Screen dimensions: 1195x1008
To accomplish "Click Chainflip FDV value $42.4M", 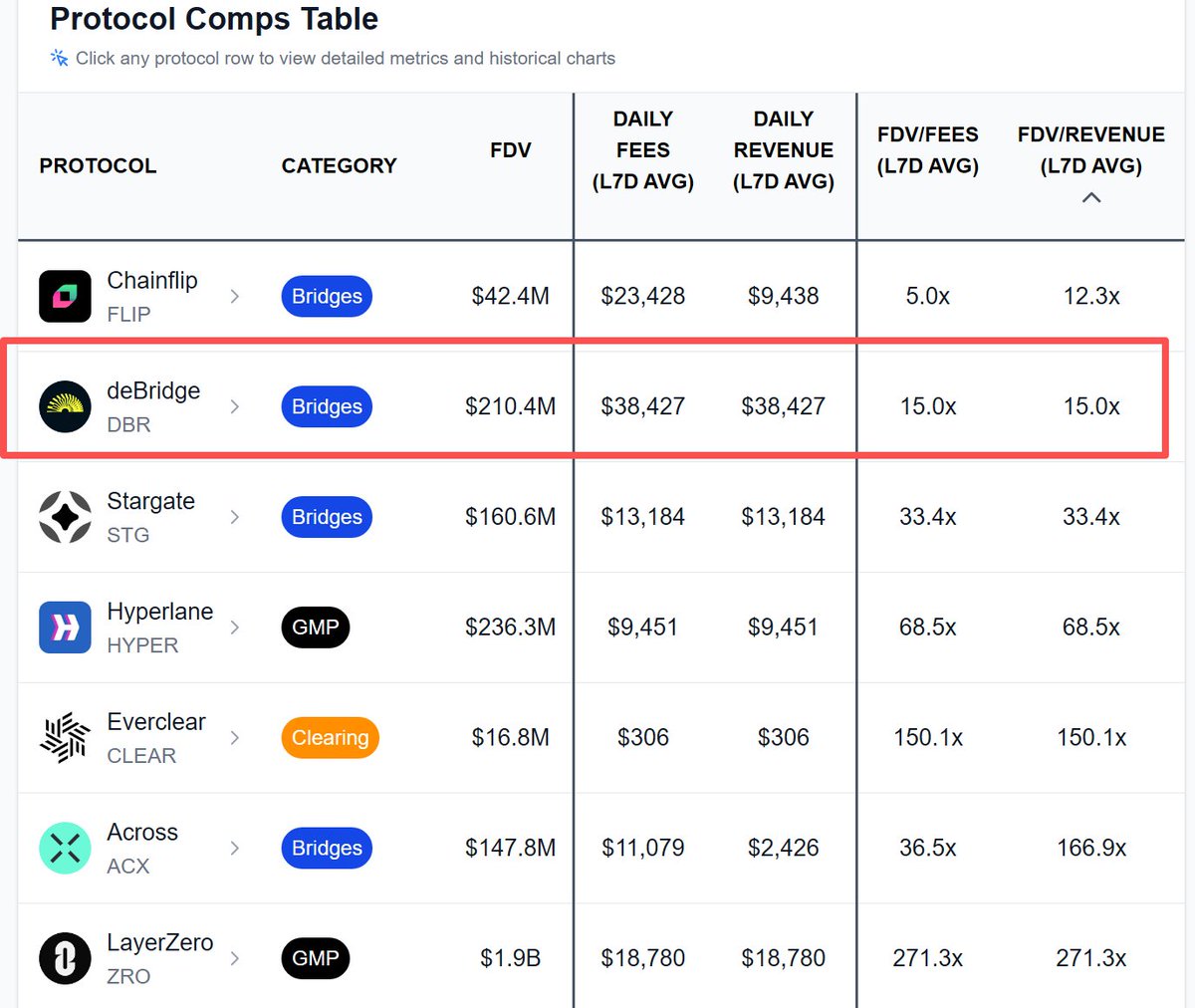I will (511, 296).
